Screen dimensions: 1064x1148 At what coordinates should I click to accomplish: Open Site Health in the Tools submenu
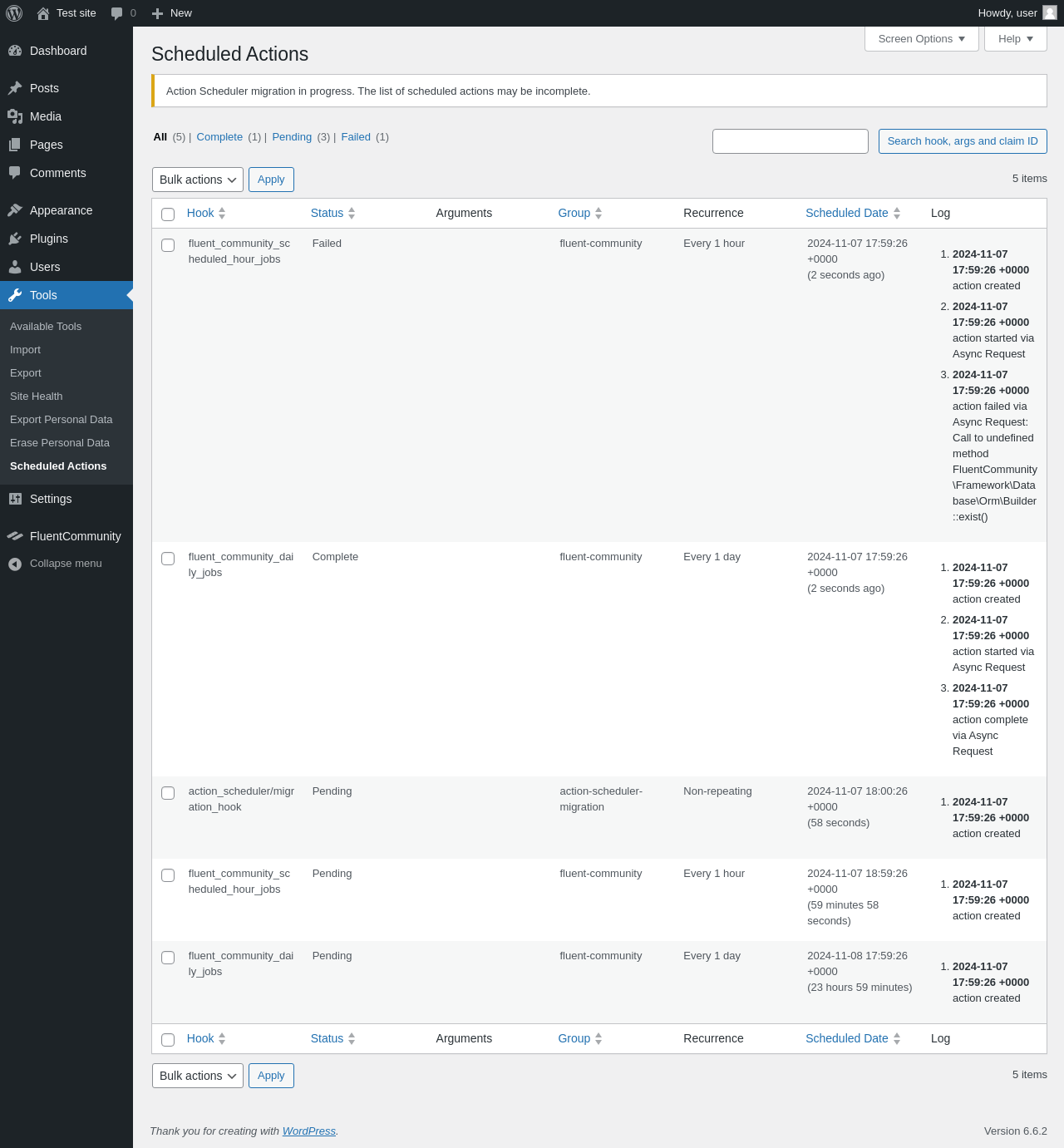tap(37, 397)
